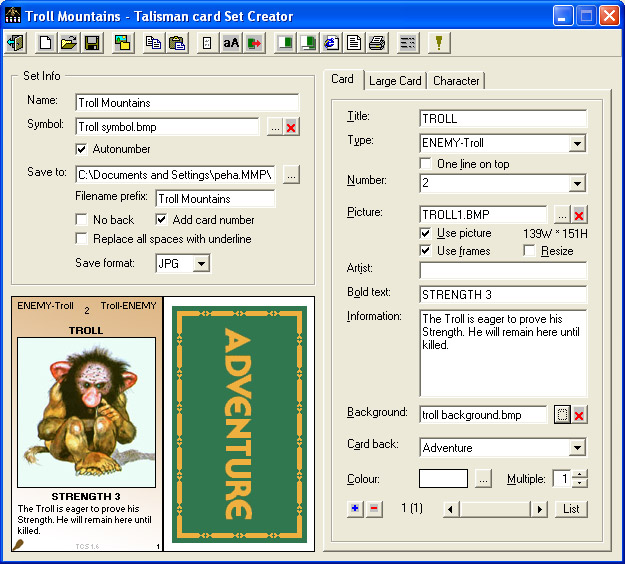The image size is (625, 564).
Task: Click the Adventure card back preview
Action: pyautogui.click(x=239, y=424)
